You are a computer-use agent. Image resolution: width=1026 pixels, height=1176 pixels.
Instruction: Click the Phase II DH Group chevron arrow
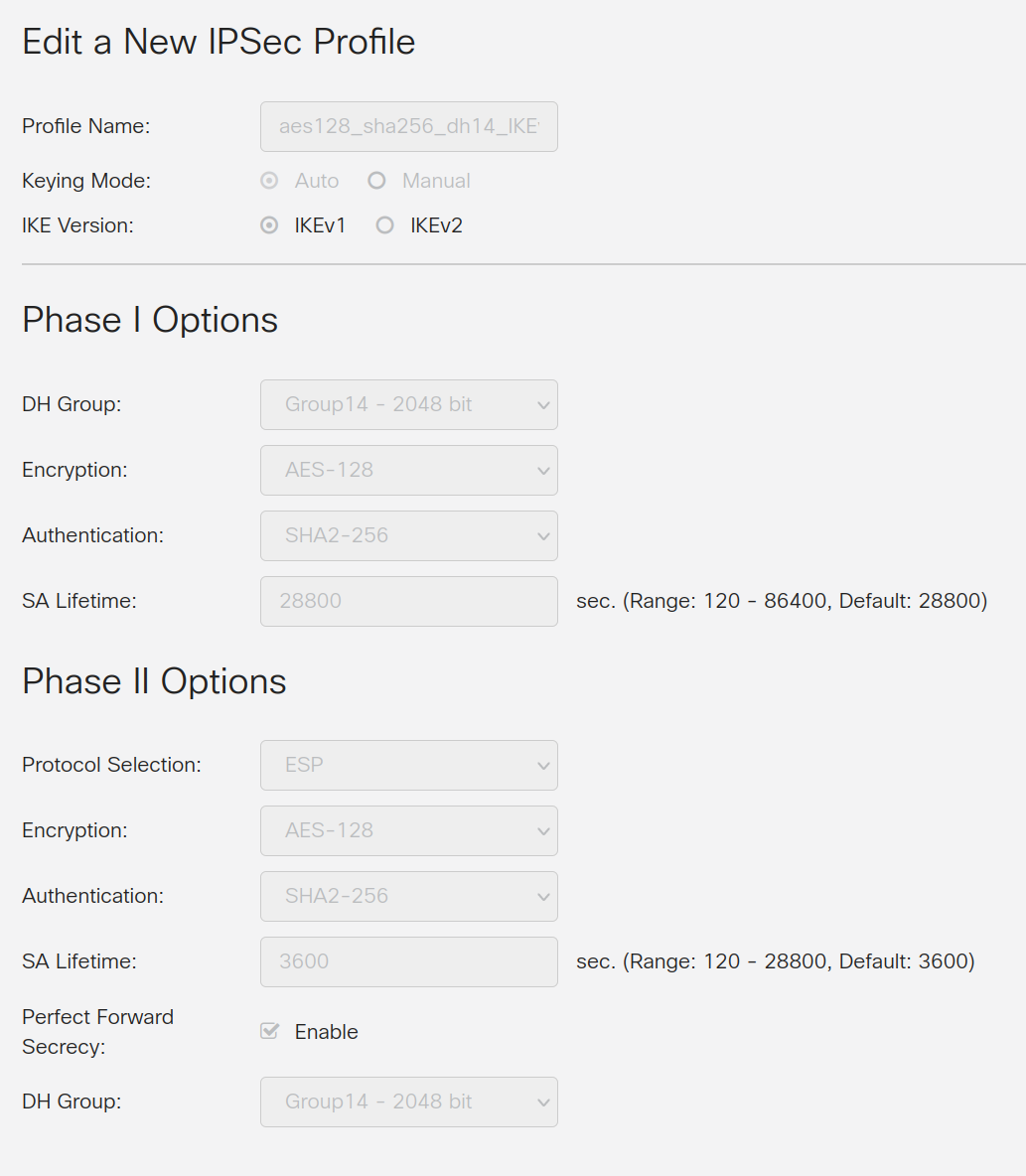[543, 1102]
